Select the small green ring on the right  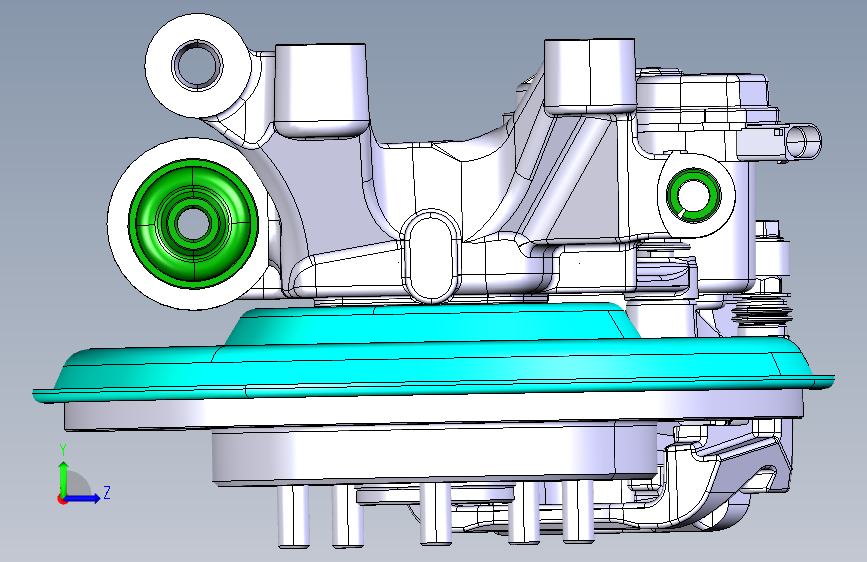coord(693,195)
